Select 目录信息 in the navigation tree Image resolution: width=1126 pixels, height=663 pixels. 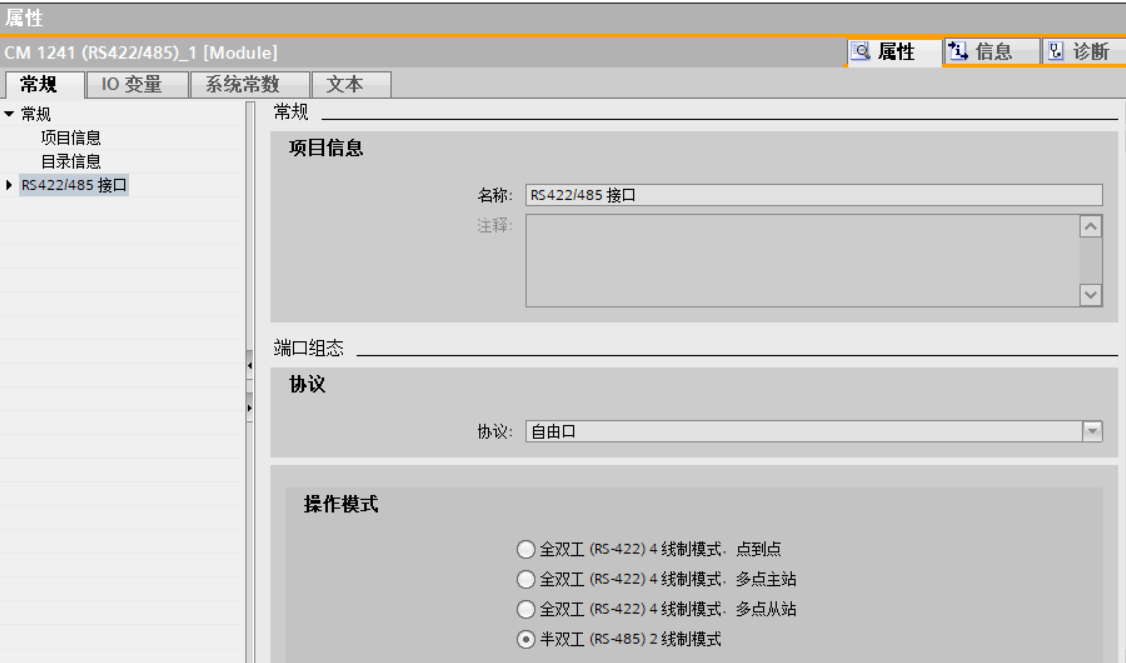(70, 161)
